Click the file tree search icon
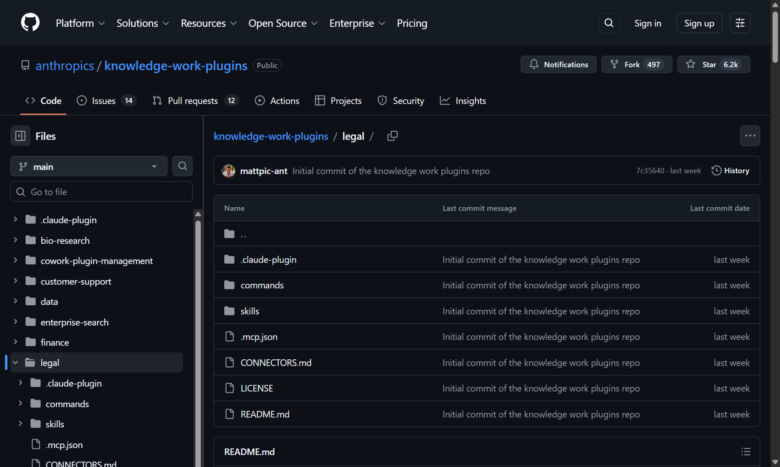The width and height of the screenshot is (780, 467). point(182,167)
